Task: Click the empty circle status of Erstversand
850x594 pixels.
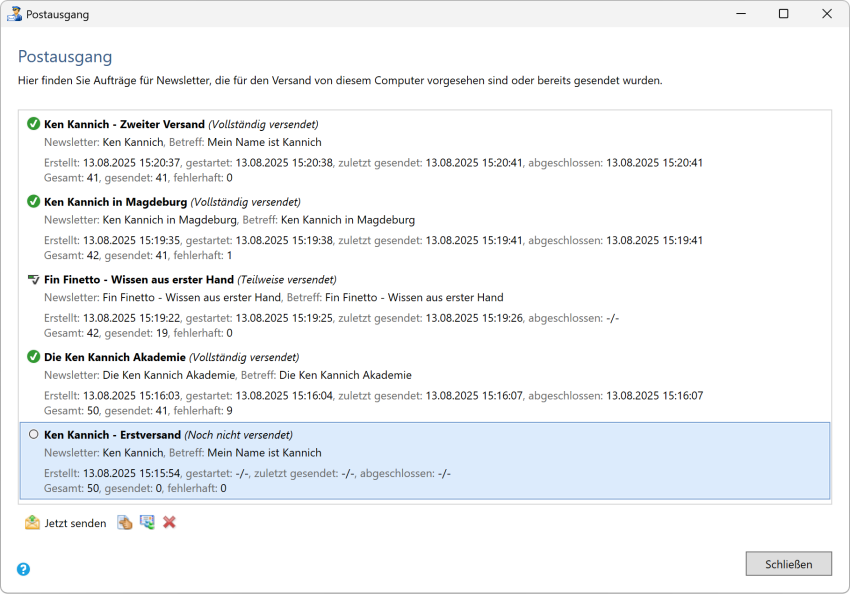Action: click(33, 435)
